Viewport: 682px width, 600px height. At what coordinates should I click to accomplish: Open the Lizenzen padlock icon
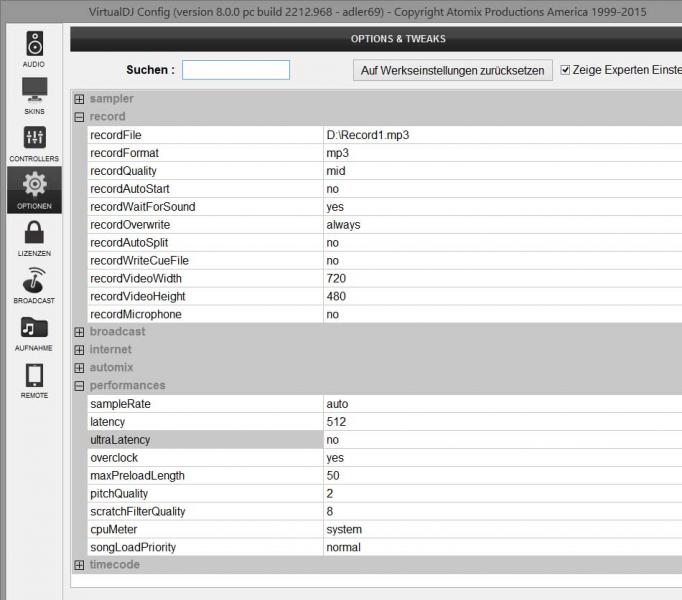pos(34,232)
